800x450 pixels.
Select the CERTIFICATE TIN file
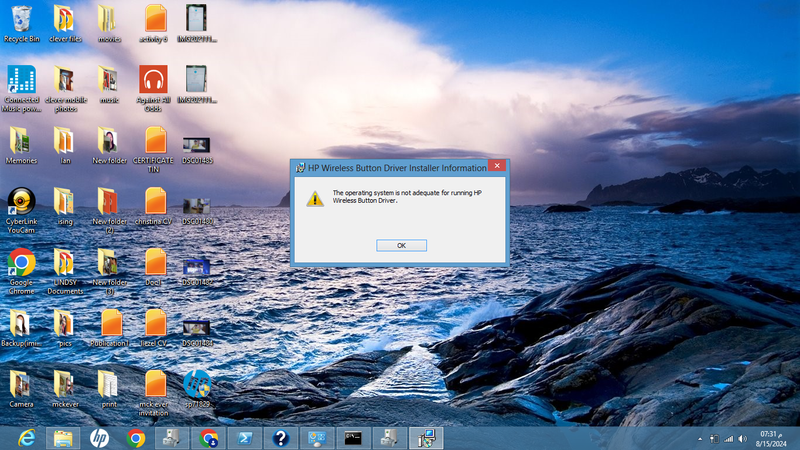154,149
